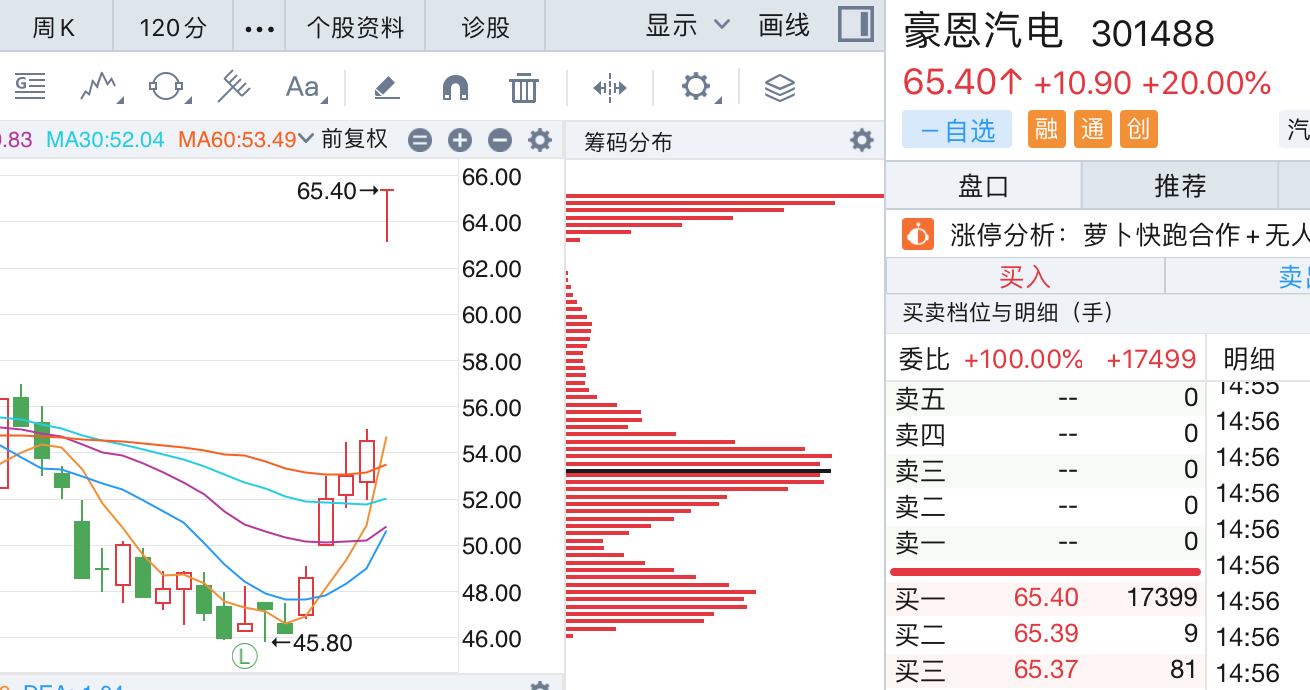Switch to the 推荐 tab
The image size is (1310, 690).
1180,186
